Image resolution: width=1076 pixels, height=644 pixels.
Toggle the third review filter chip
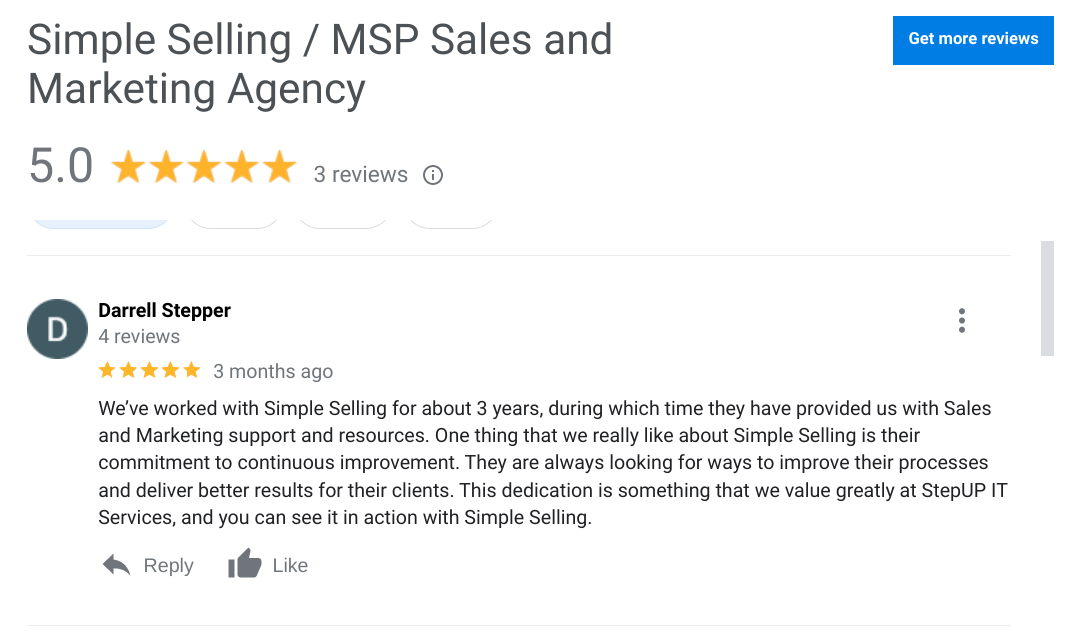click(343, 216)
